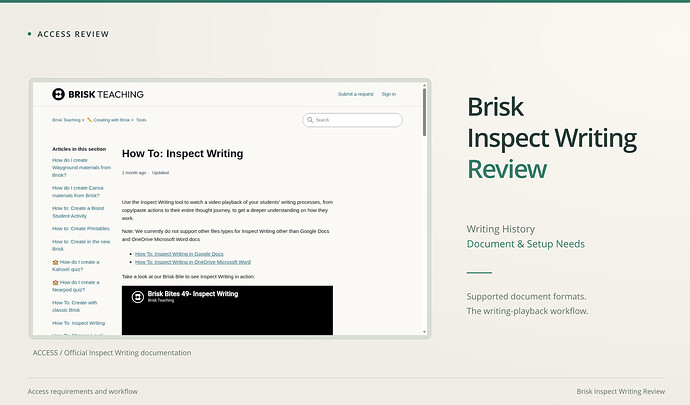690x405 pixels.
Task: Focus the Search input field
Action: click(x=352, y=120)
